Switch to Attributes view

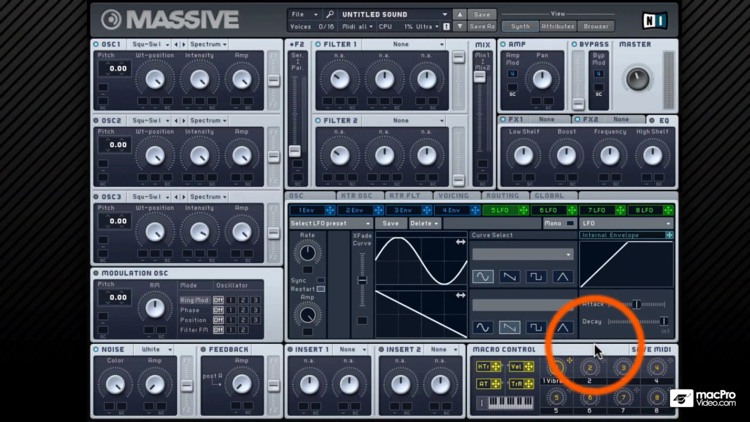tap(557, 26)
